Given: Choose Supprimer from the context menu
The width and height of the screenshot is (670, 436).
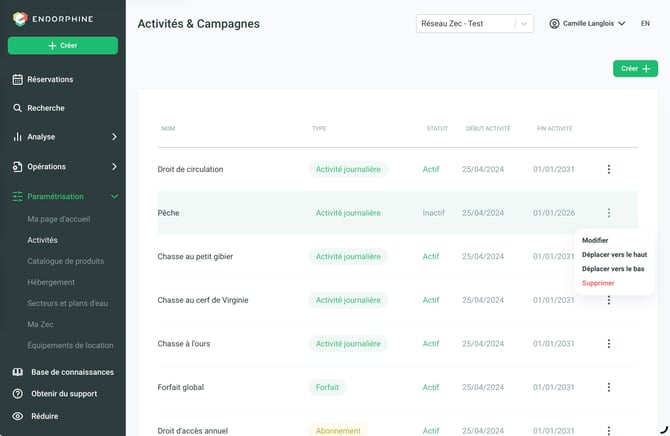Looking at the screenshot, I should coord(598,283).
